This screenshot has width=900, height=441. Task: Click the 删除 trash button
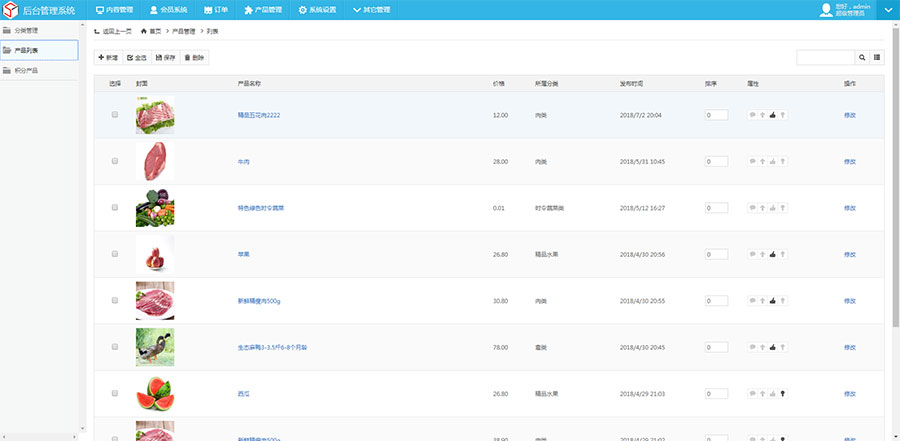pyautogui.click(x=194, y=58)
